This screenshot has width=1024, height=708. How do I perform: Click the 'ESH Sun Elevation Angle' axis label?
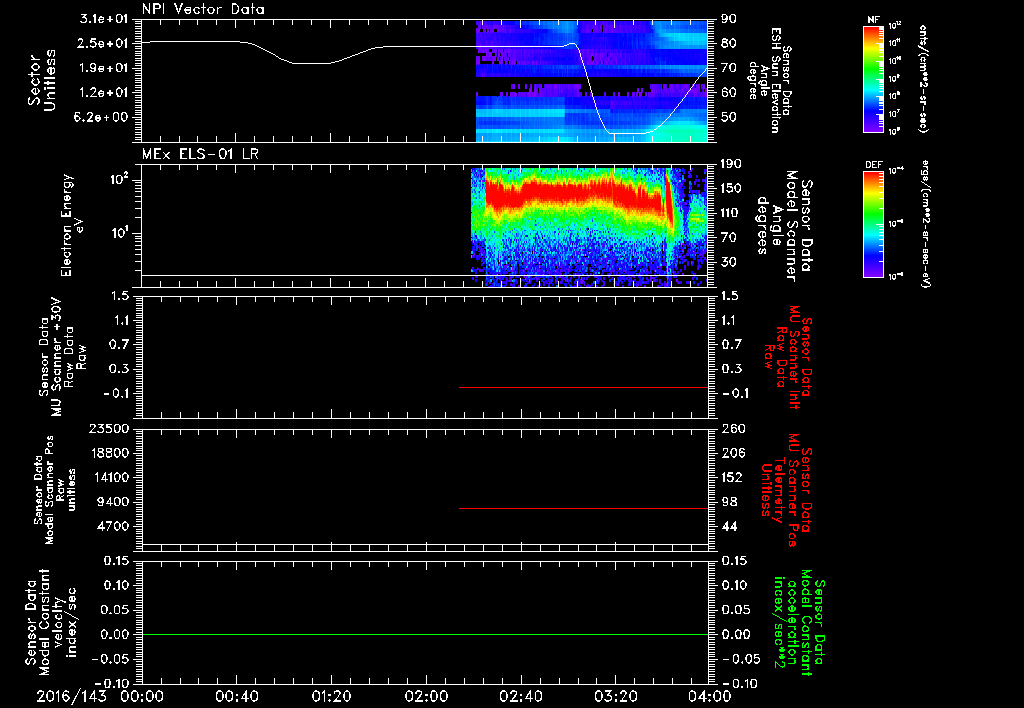[771, 80]
